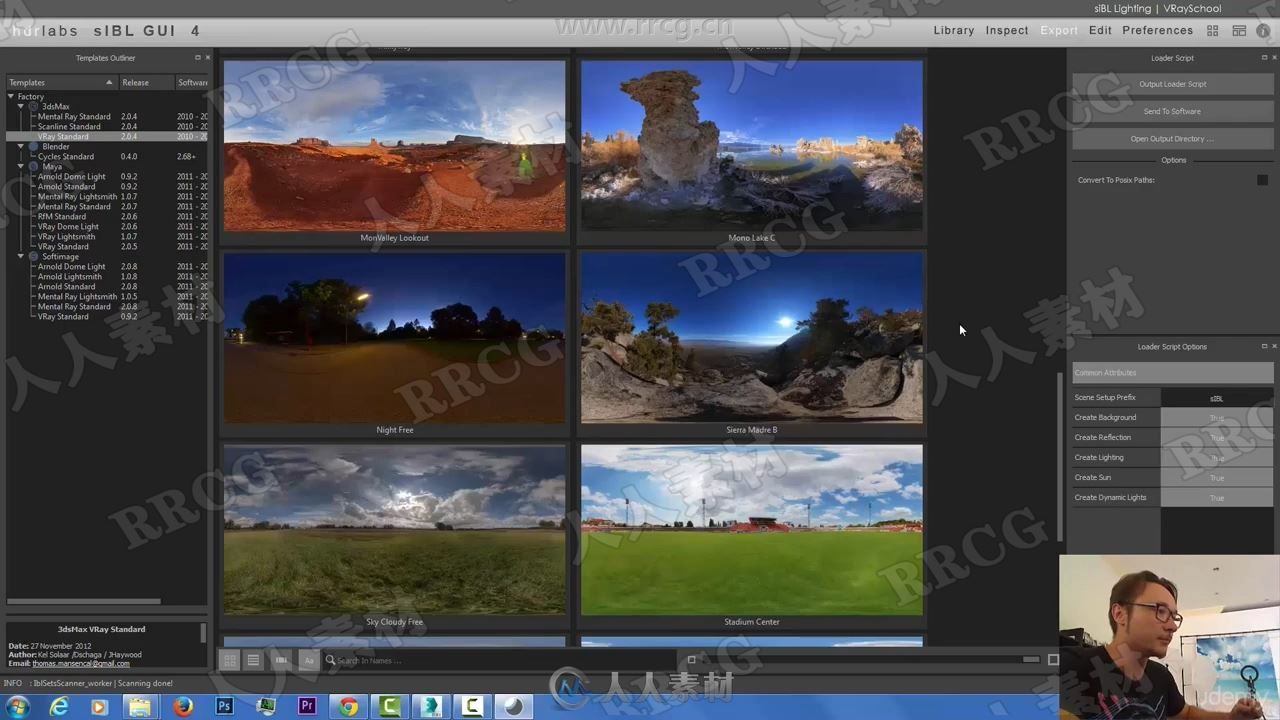Screen dimensions: 1280x720
Task: Open Windows Start menu
Action: click(18, 706)
